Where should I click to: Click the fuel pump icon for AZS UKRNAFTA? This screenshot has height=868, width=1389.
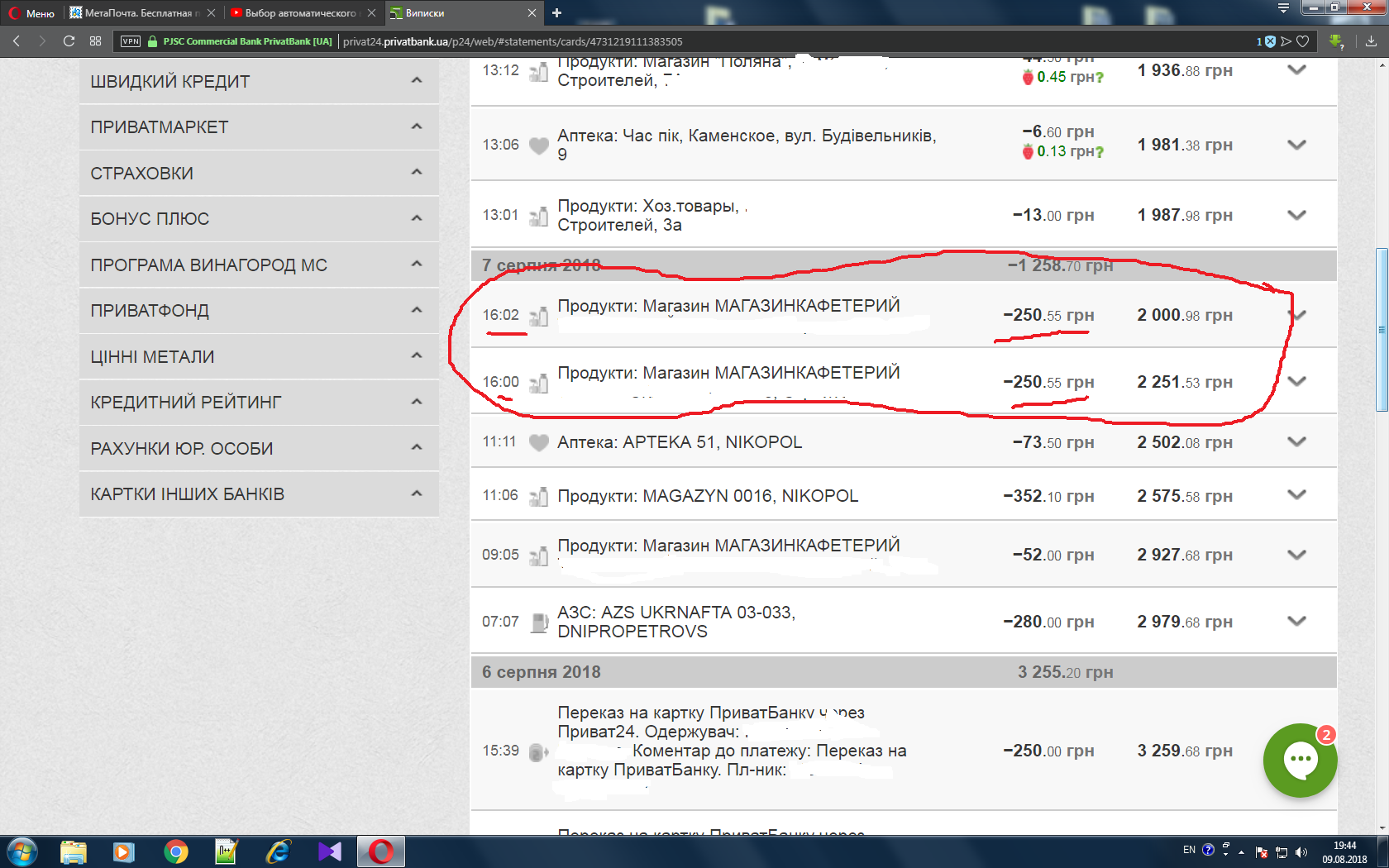click(x=539, y=622)
